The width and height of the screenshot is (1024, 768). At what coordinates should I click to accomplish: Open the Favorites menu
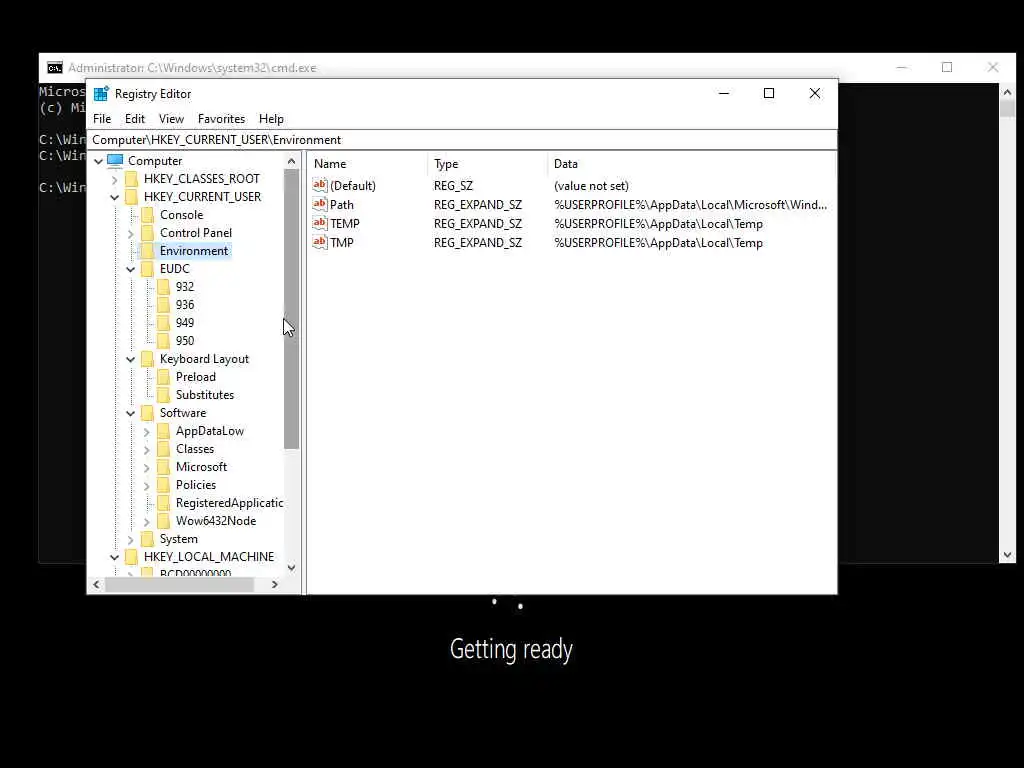point(221,119)
